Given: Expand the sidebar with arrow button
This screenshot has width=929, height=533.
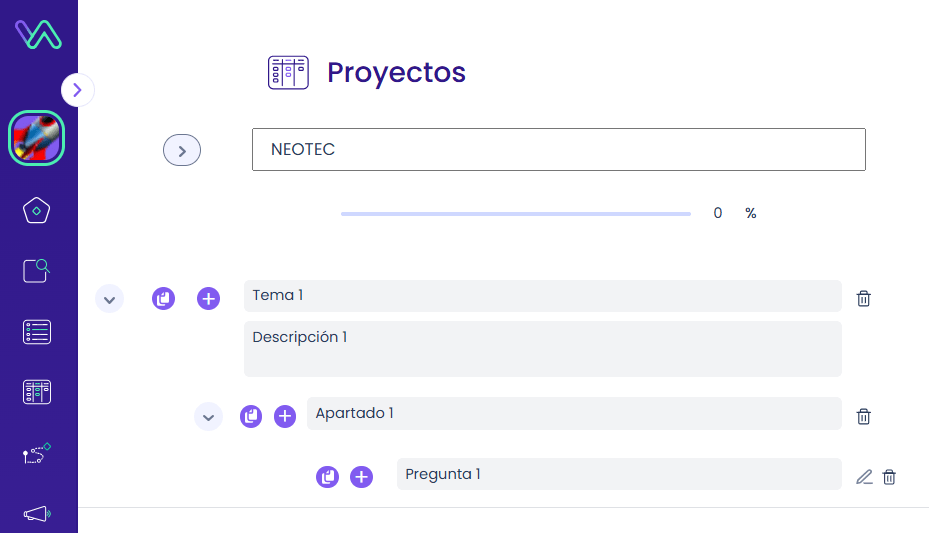Looking at the screenshot, I should [x=77, y=90].
